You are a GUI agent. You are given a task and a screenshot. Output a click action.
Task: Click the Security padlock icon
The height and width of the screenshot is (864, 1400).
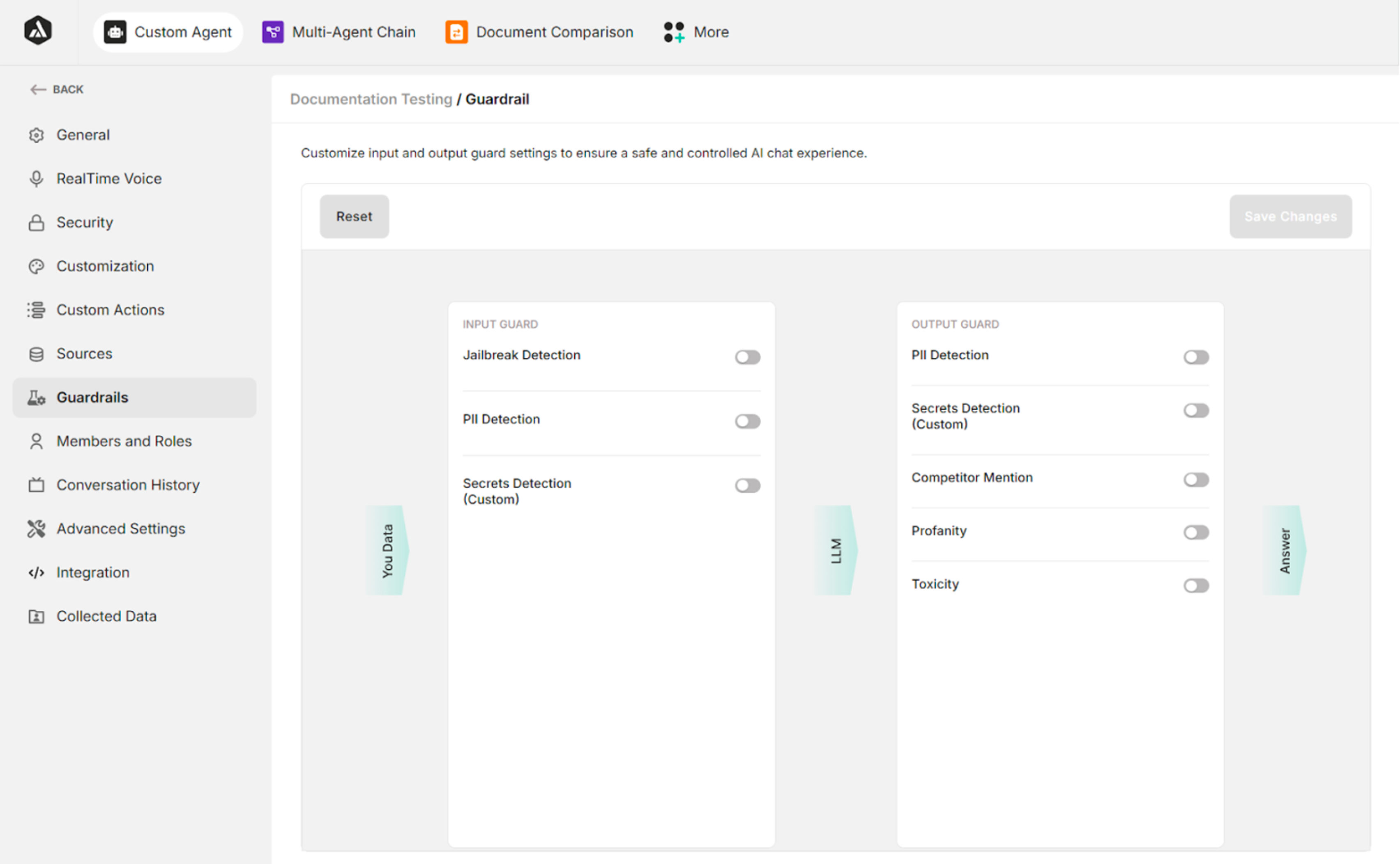point(36,222)
